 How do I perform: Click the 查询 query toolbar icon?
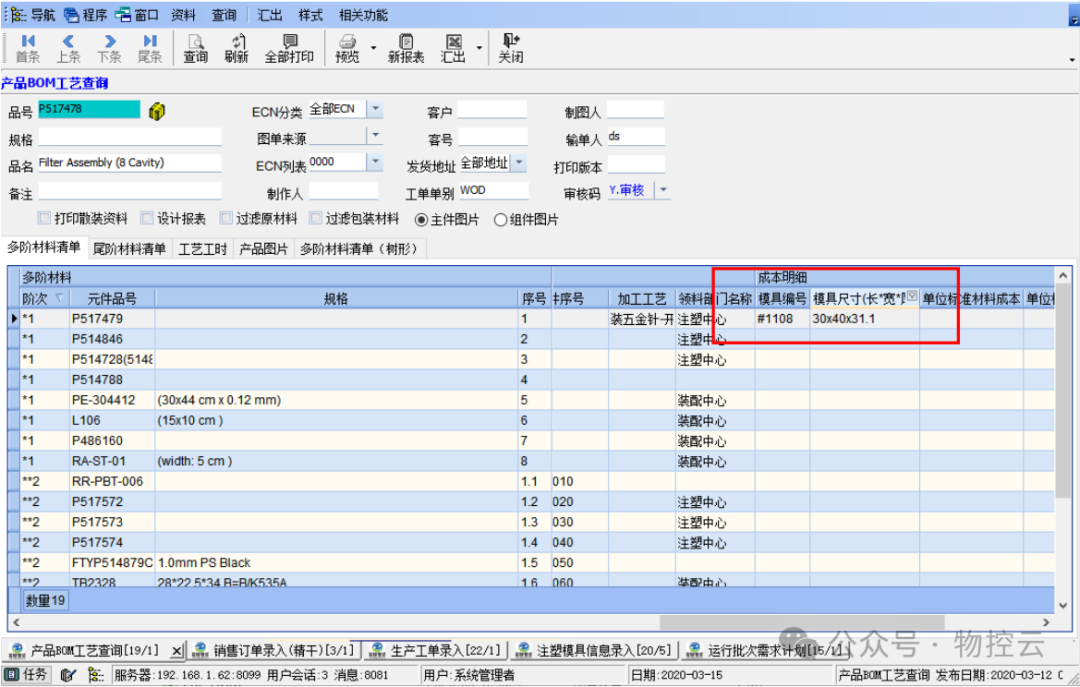195,48
